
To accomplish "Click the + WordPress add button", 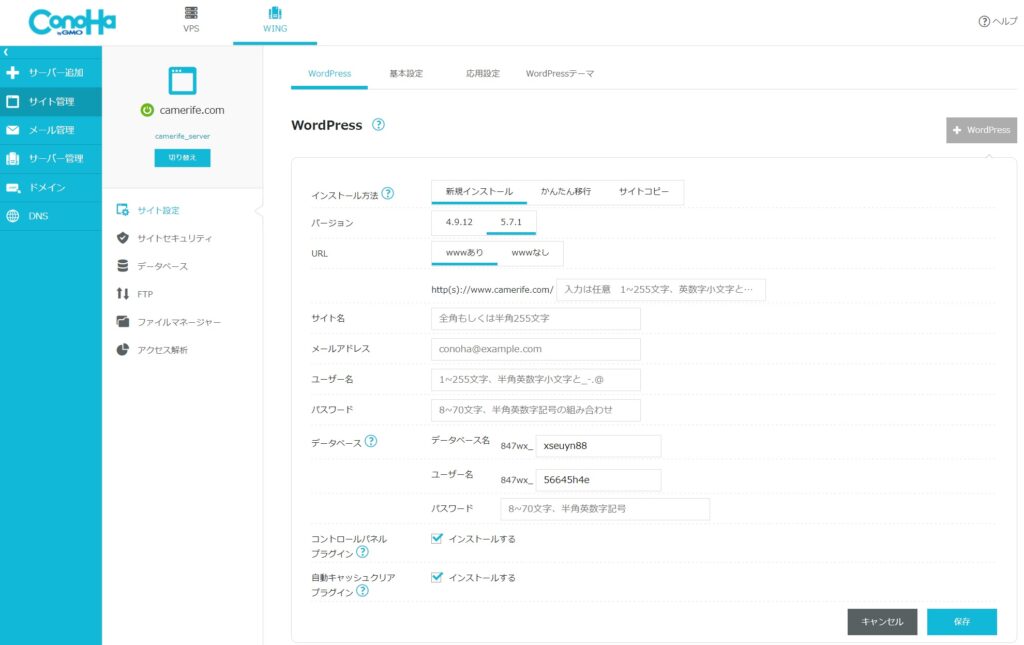I will [982, 130].
